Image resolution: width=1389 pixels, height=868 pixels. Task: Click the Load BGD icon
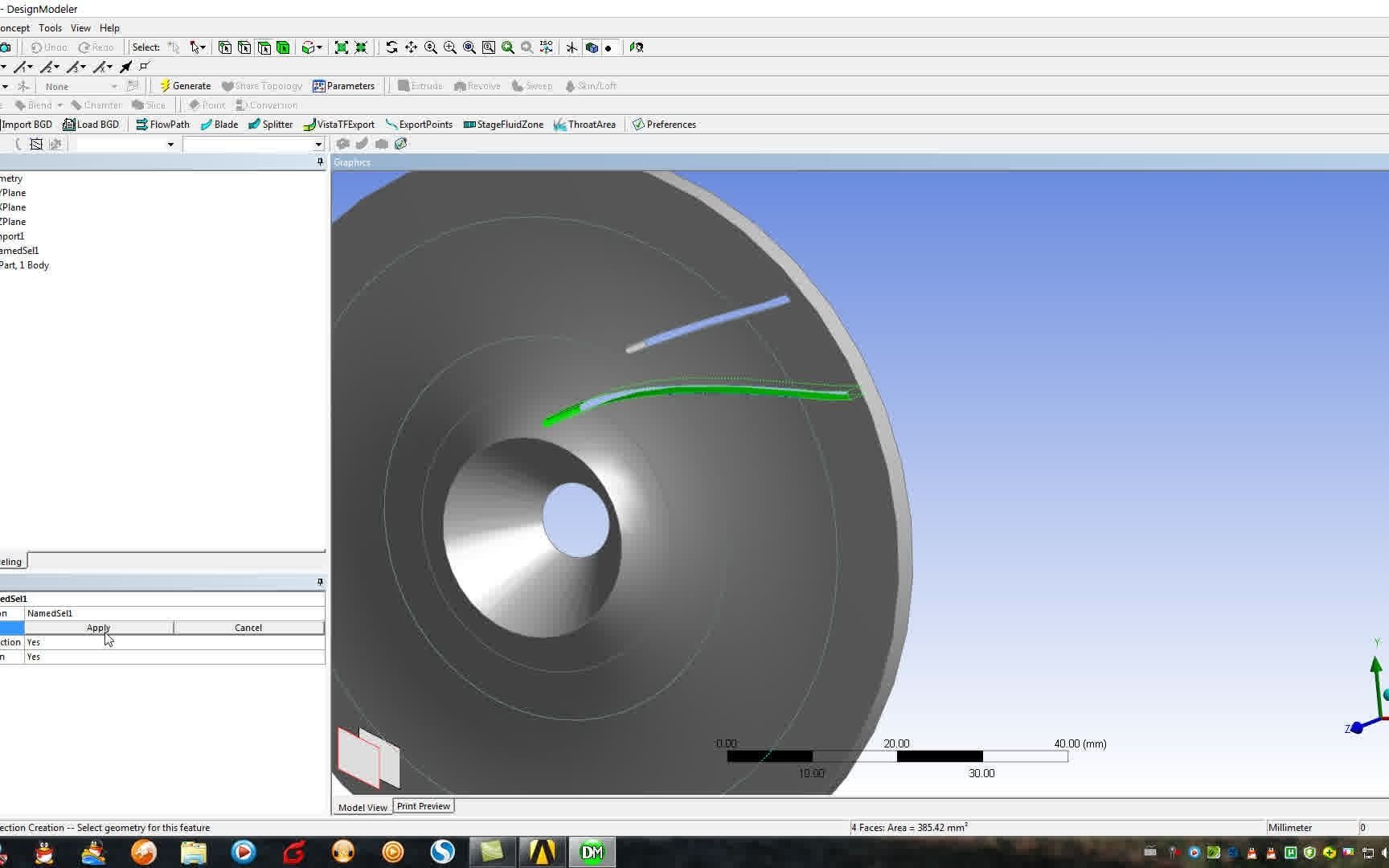pyautogui.click(x=92, y=124)
